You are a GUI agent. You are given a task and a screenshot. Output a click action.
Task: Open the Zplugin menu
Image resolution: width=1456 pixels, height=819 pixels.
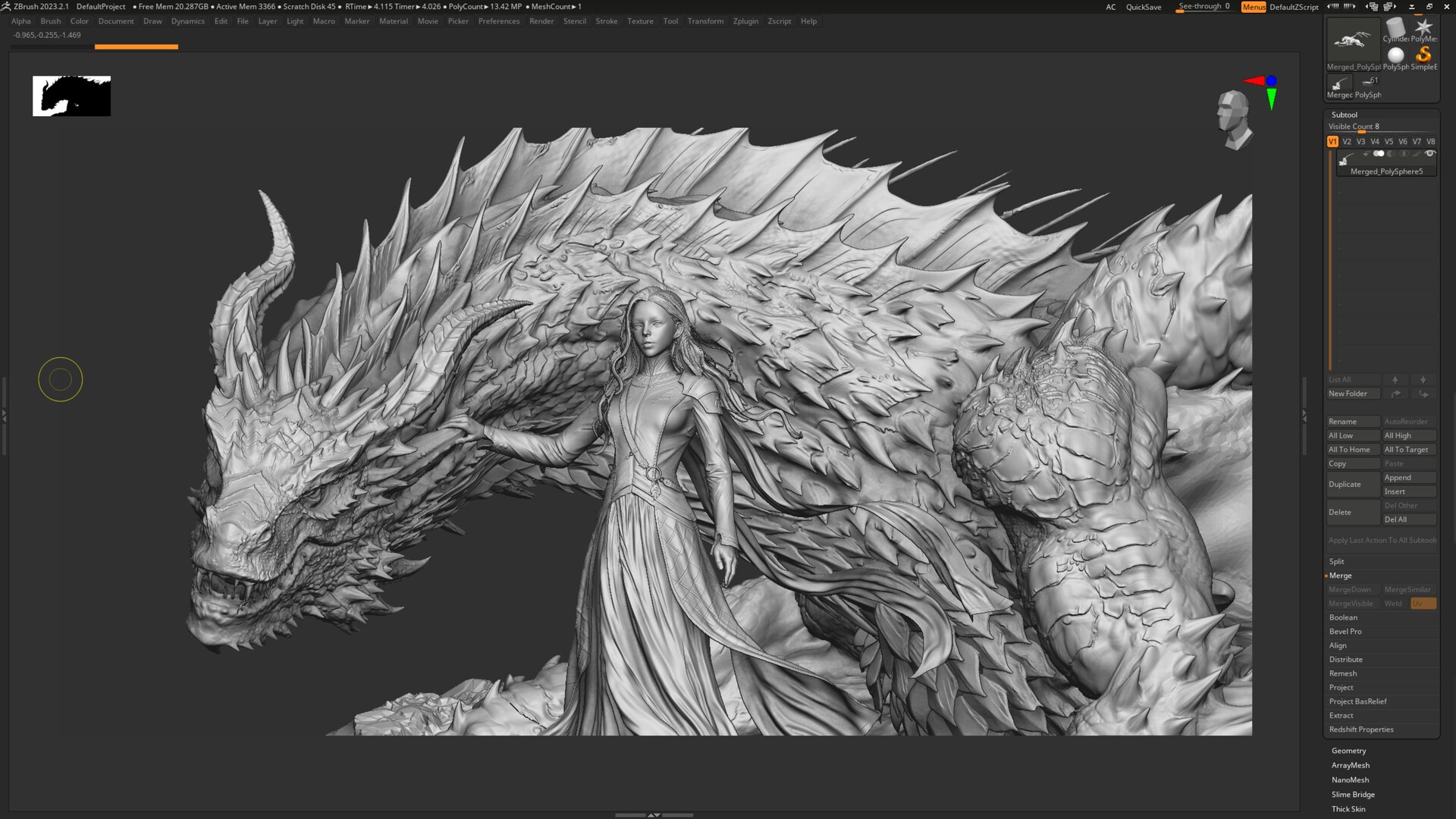(745, 21)
